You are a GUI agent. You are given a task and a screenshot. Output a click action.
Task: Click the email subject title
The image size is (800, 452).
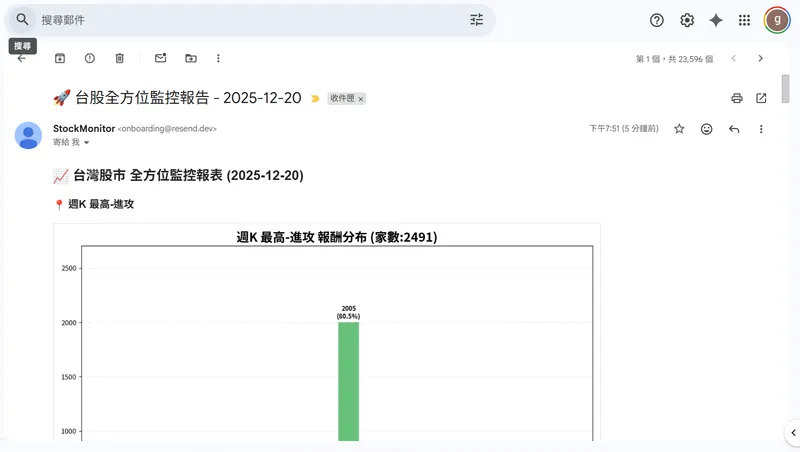pos(178,97)
